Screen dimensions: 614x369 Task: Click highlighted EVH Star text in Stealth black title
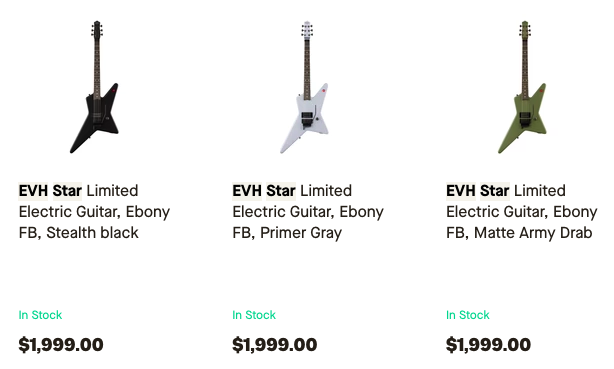[x=50, y=191]
